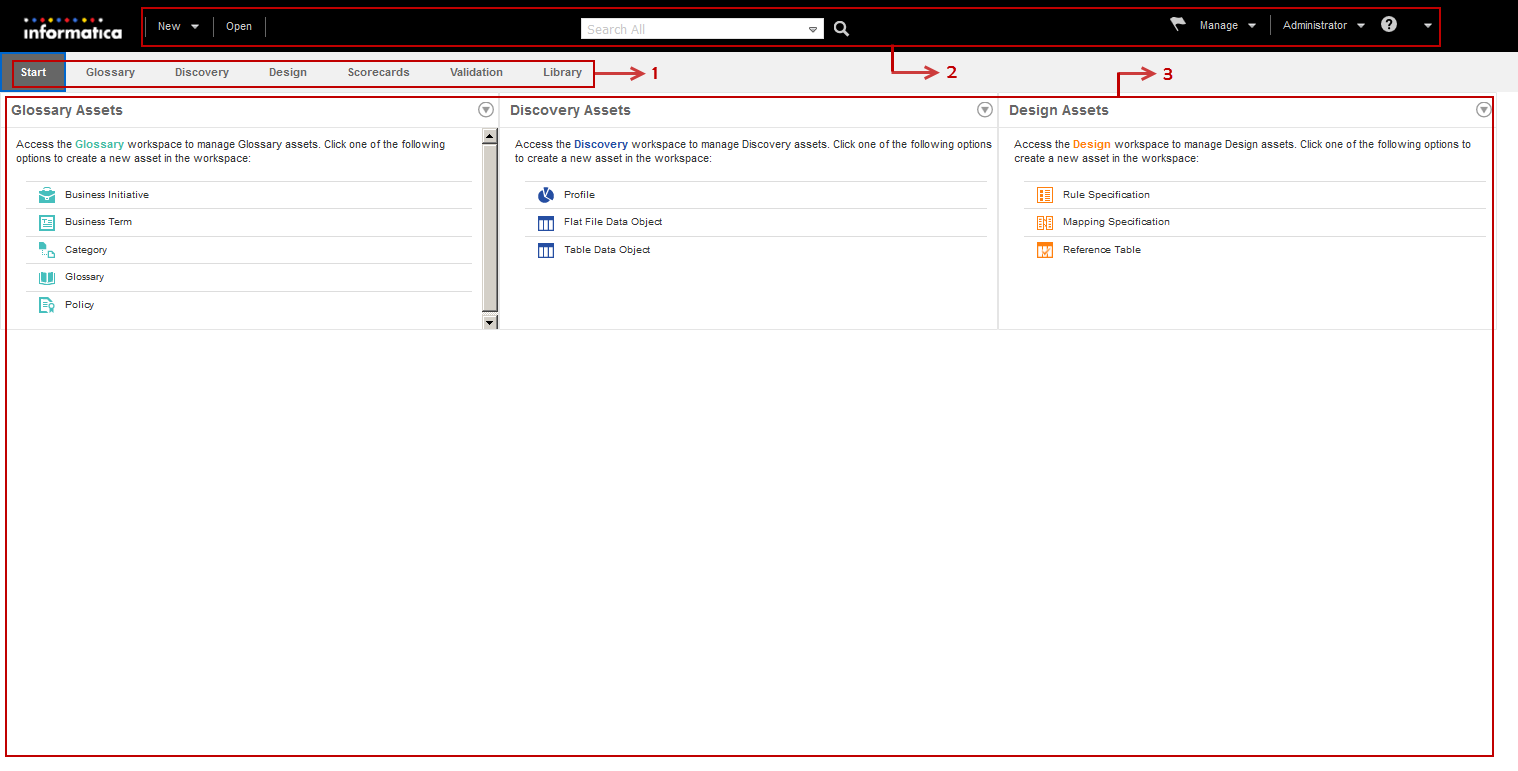
Task: Expand the New dropdown menu
Action: (178, 27)
